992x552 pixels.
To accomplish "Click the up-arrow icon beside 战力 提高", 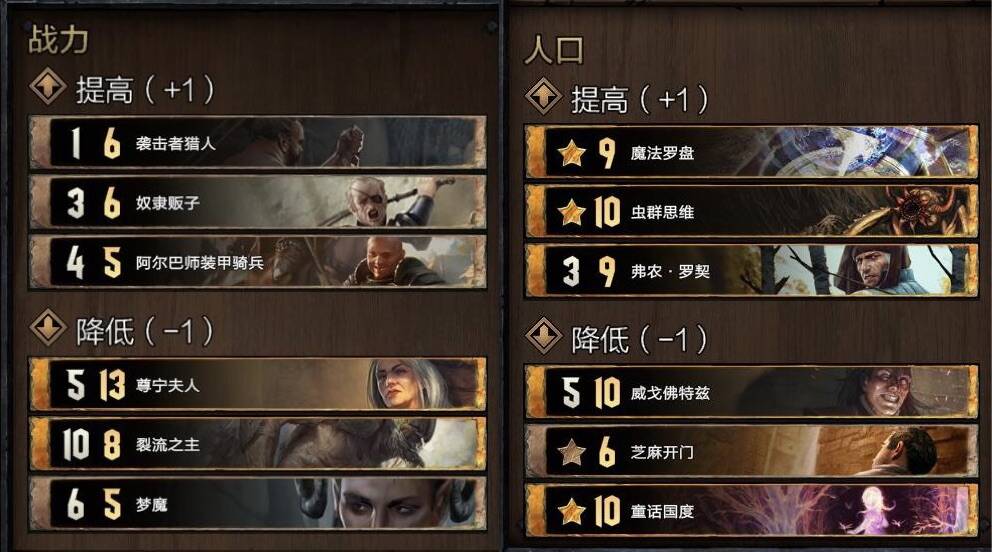I will [48, 86].
